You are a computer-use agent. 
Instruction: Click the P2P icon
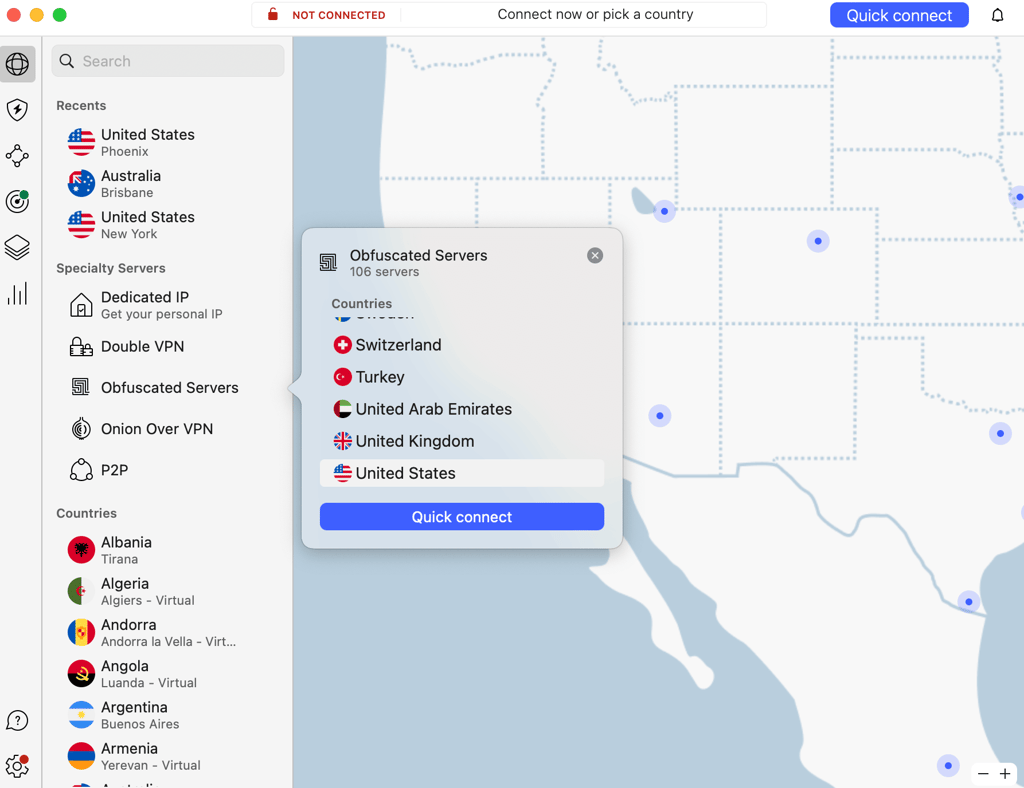[81, 470]
